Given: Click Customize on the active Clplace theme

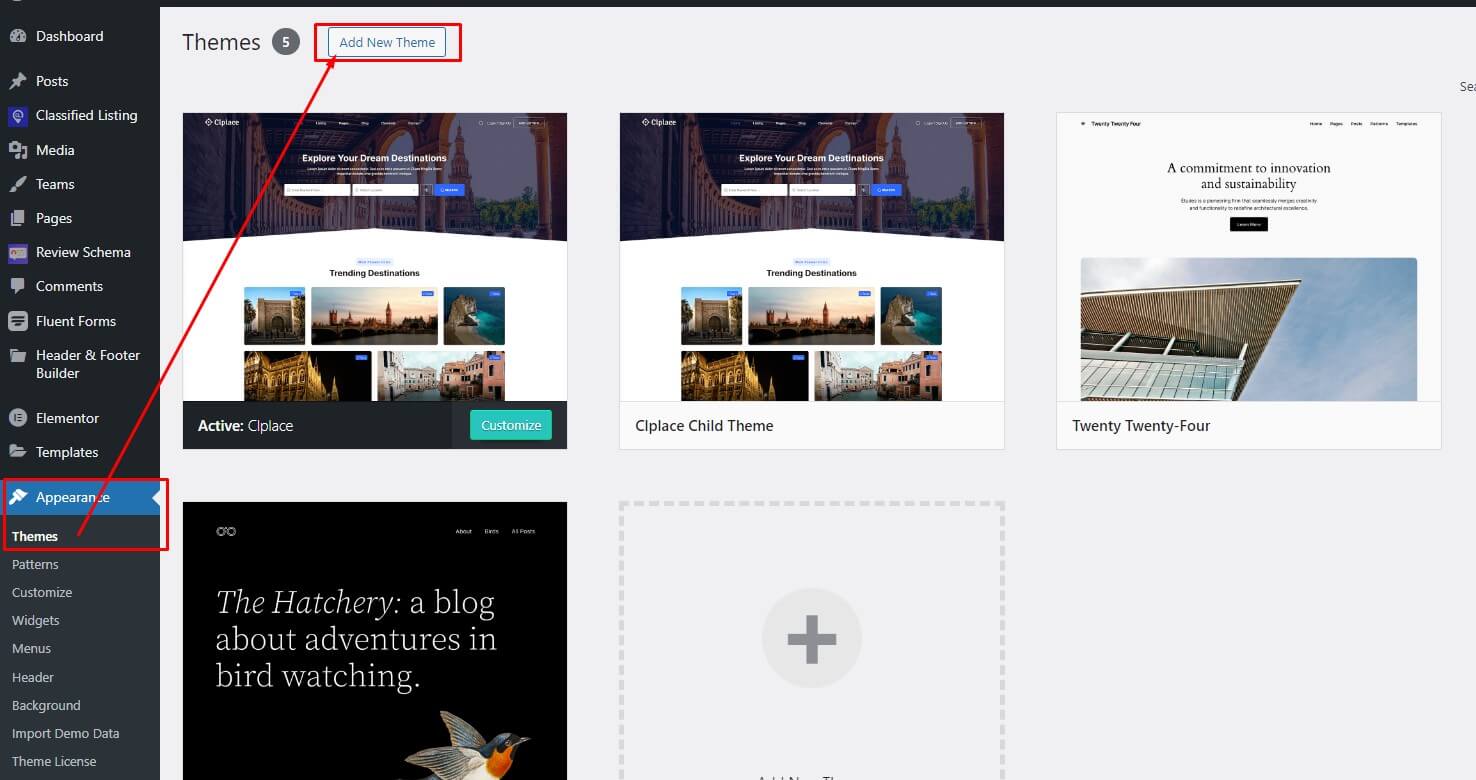Looking at the screenshot, I should point(511,425).
